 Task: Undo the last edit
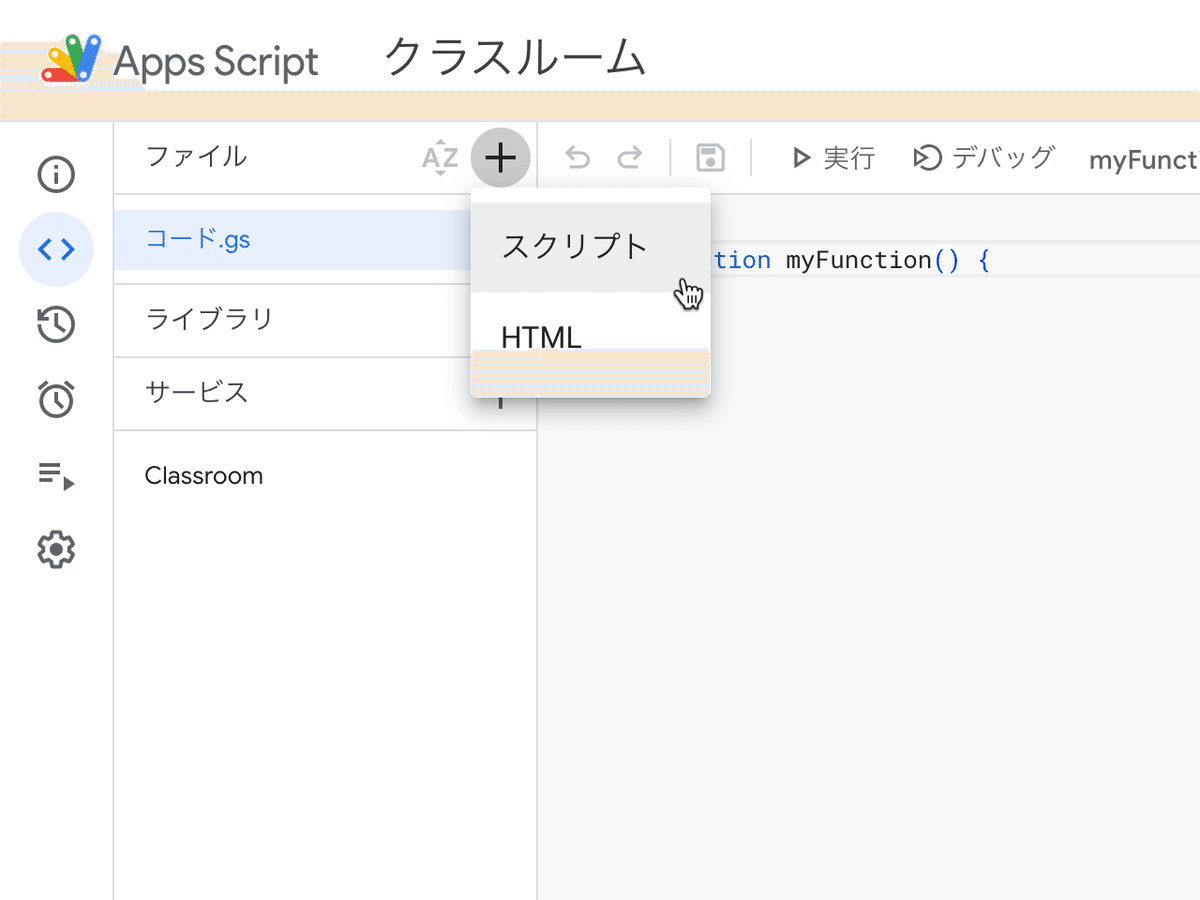(x=577, y=158)
